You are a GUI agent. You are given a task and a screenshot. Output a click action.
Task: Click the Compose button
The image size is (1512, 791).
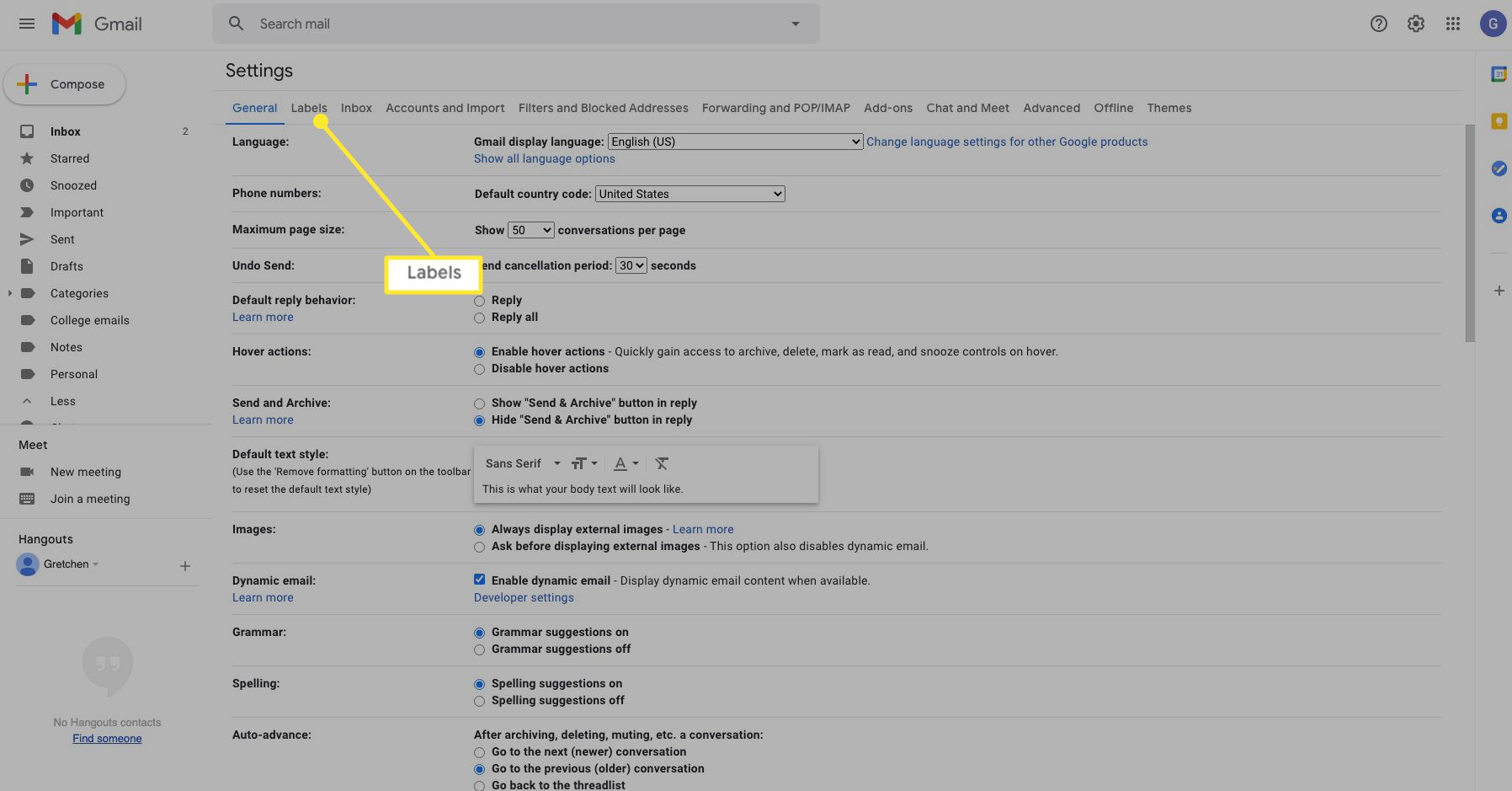65,84
